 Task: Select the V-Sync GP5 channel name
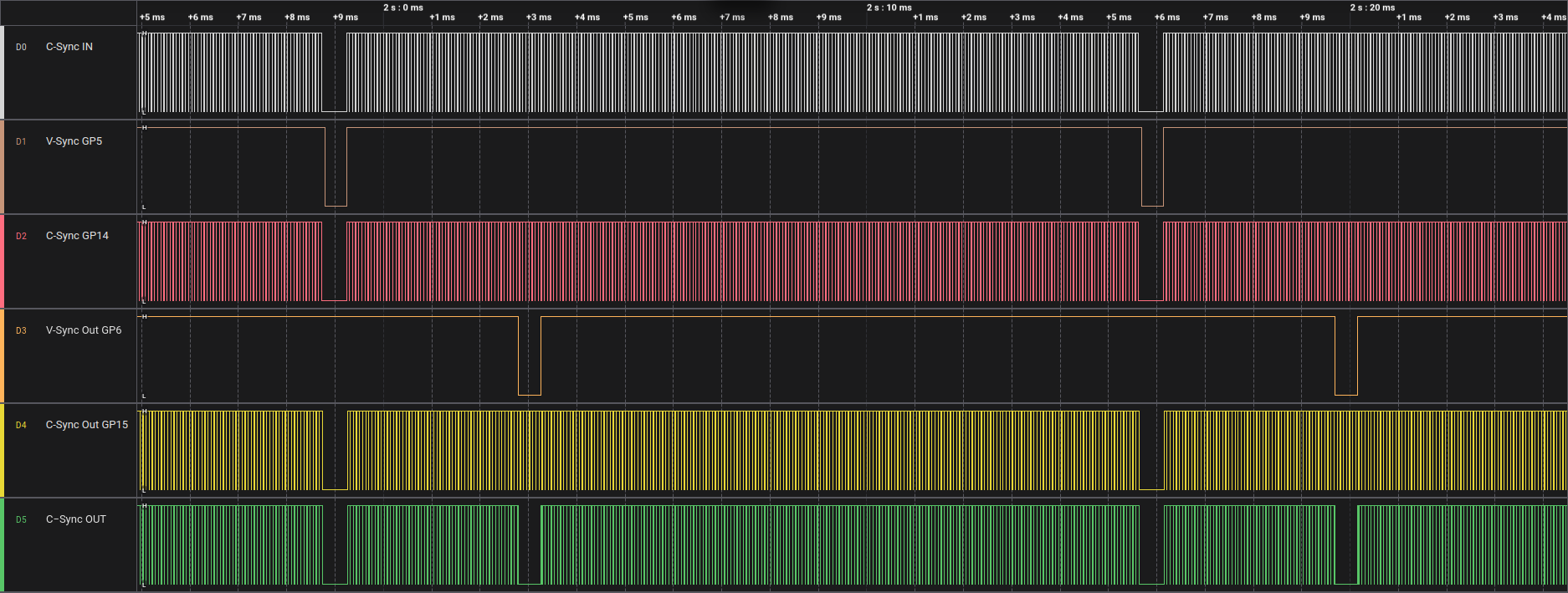coord(74,141)
